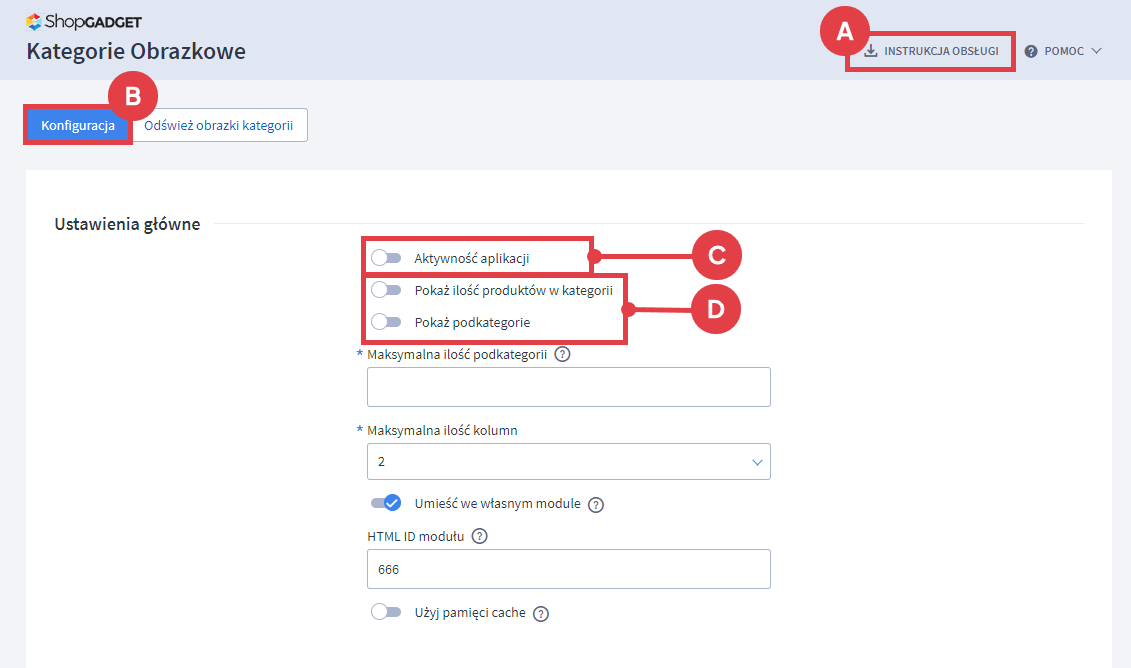Turn on Pokaż podkategorie switch
Image resolution: width=1131 pixels, height=668 pixels.
(385, 322)
